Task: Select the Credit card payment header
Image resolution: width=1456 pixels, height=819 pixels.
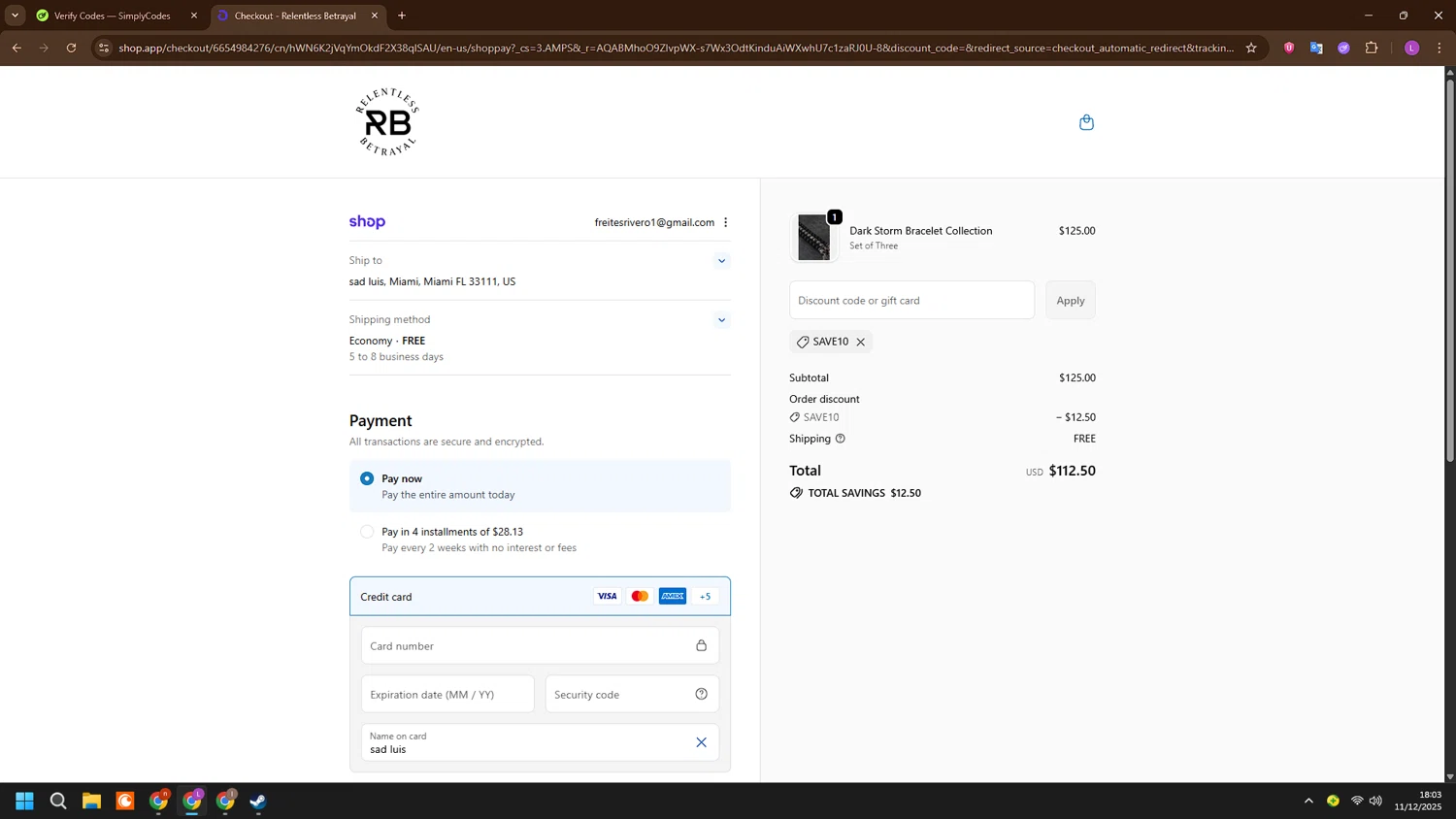Action: (540, 596)
